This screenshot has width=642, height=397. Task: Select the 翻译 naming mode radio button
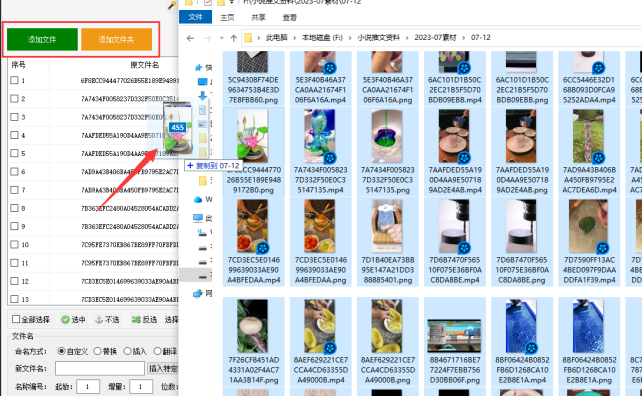click(158, 351)
